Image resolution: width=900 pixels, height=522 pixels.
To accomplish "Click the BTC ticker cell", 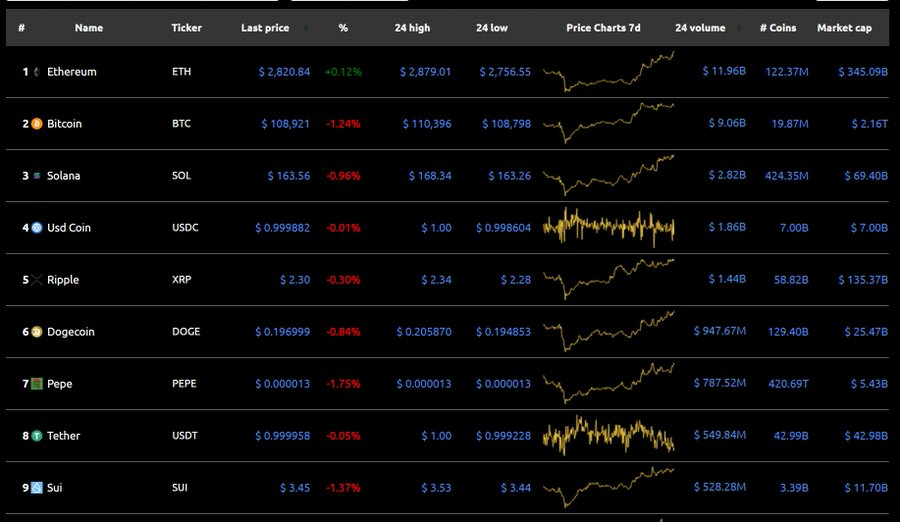I will click(x=181, y=123).
